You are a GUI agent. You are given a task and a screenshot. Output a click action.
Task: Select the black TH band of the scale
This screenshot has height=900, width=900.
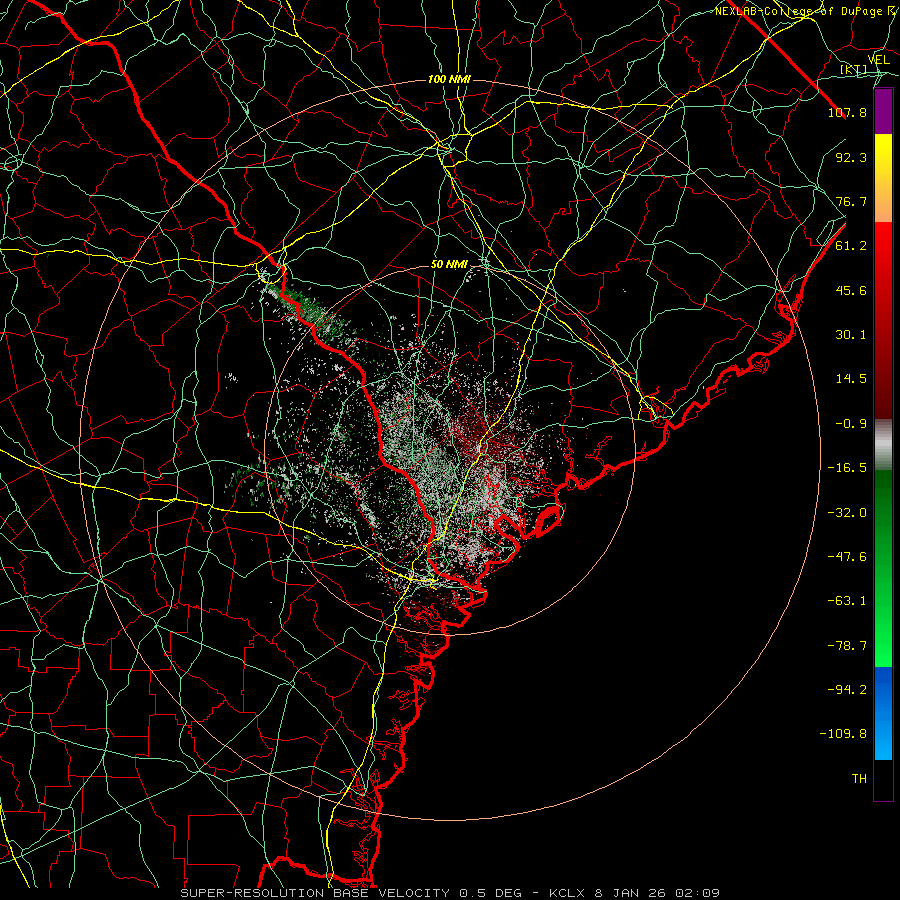(x=883, y=780)
